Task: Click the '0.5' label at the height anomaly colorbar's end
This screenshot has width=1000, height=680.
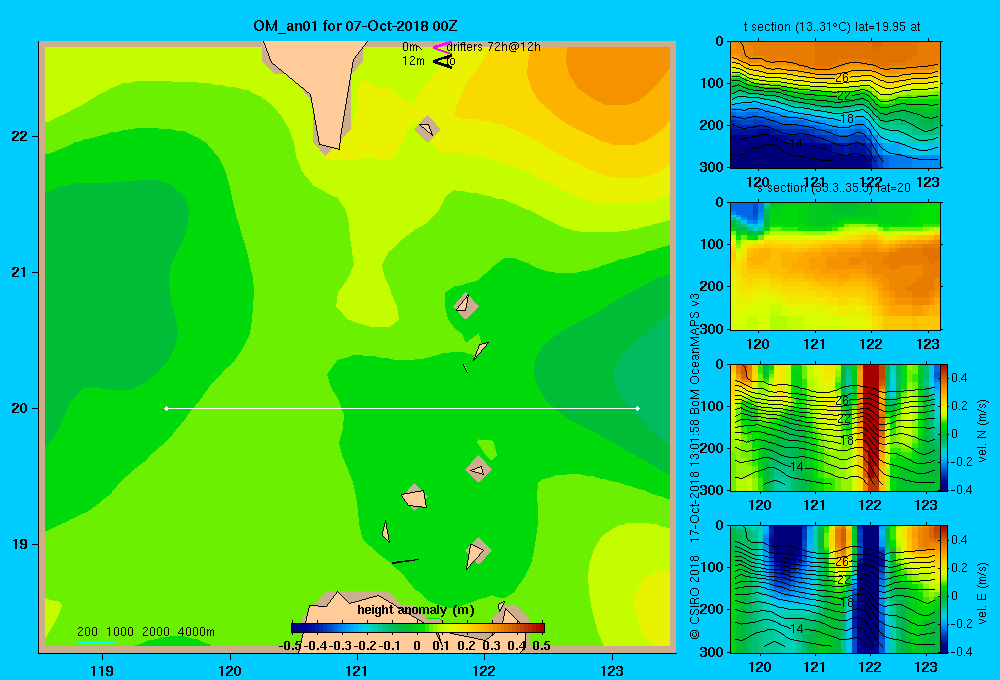Action: click(x=541, y=646)
